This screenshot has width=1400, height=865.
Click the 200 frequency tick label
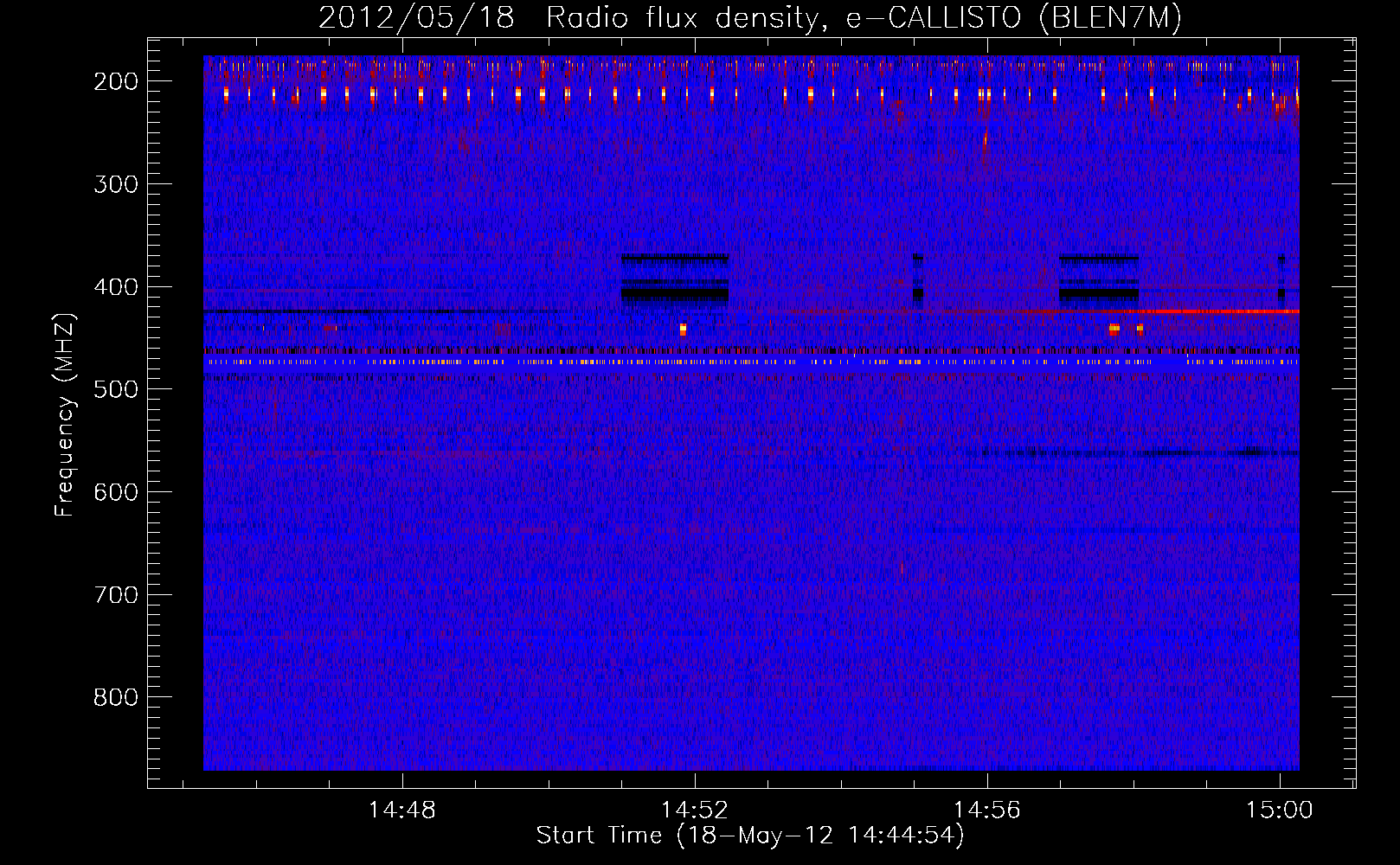click(116, 81)
